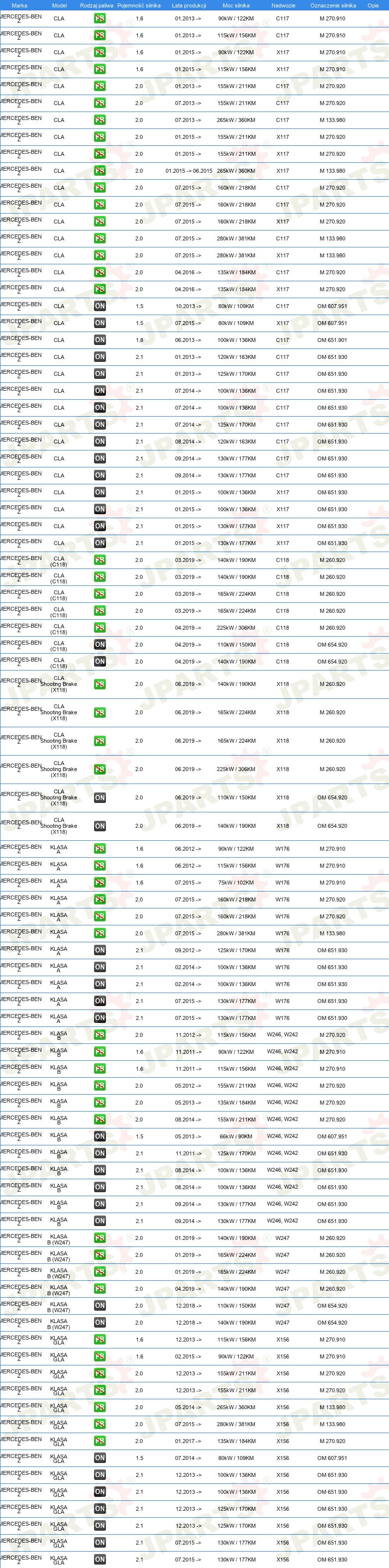This screenshot has height=1568, width=389.
Task: Click ON icon for KLASA A 09.2012 125kW row
Action: (99, 950)
